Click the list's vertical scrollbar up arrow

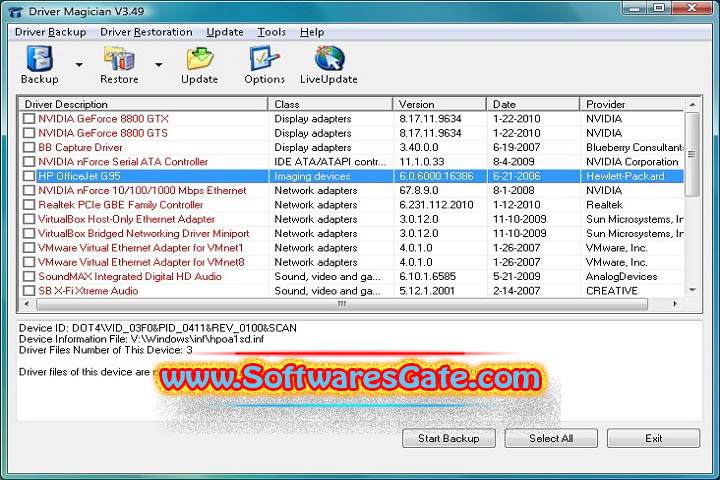click(692, 105)
